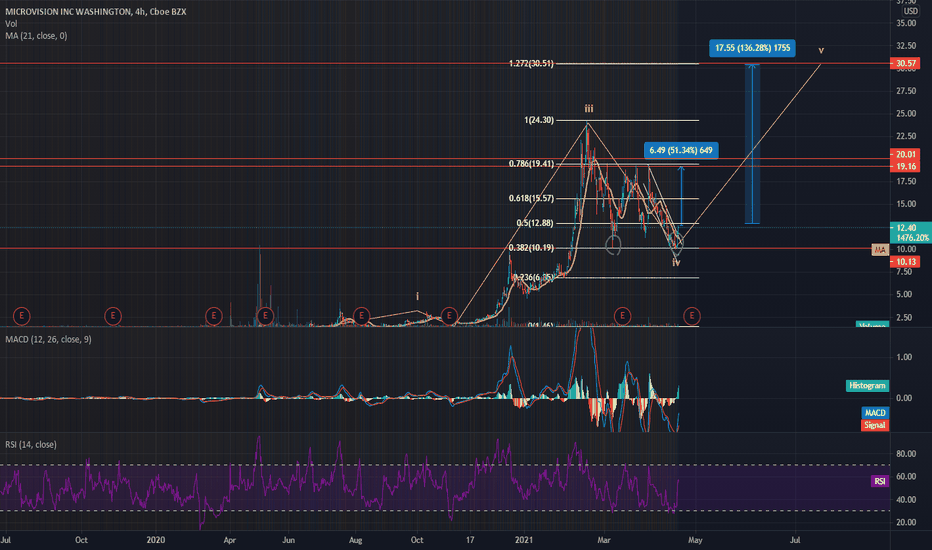Click the MACD (12, 26, close, 9) legend

(48, 339)
